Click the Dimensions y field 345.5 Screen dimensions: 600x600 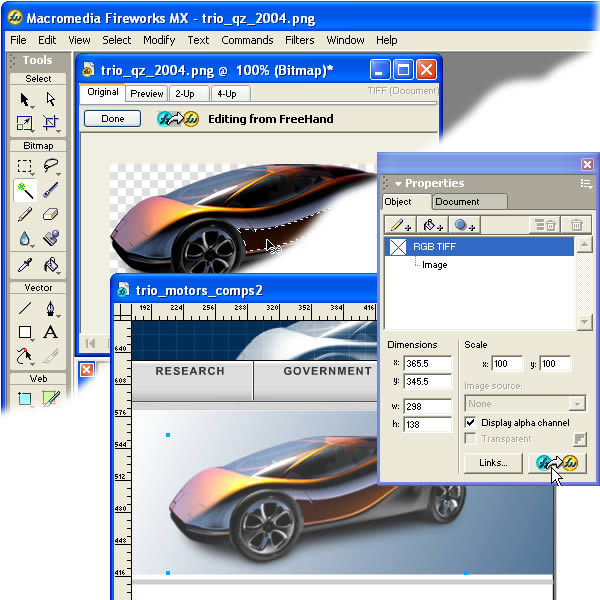427,382
